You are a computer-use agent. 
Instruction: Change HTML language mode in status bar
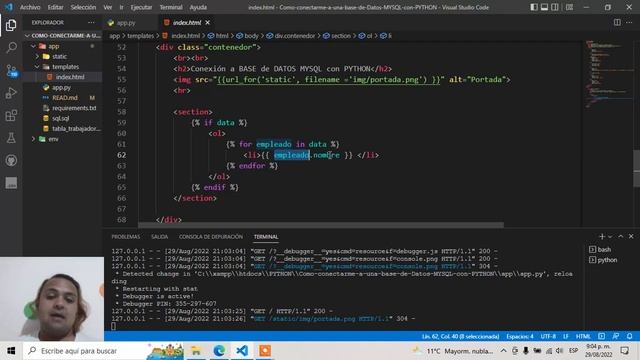pos(583,336)
